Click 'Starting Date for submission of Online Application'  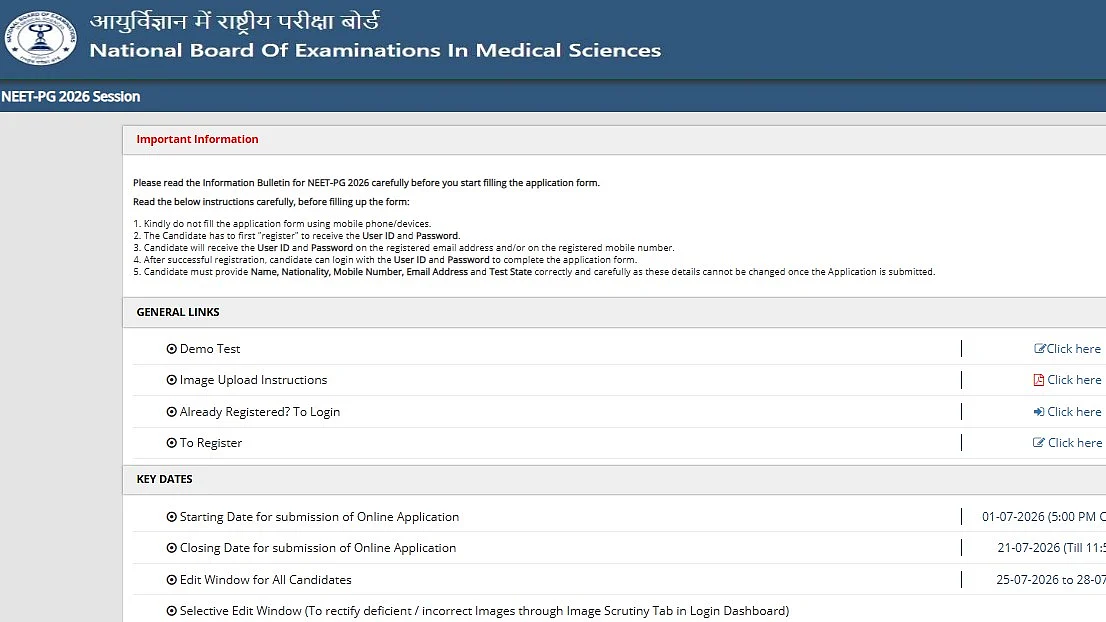(x=320, y=517)
